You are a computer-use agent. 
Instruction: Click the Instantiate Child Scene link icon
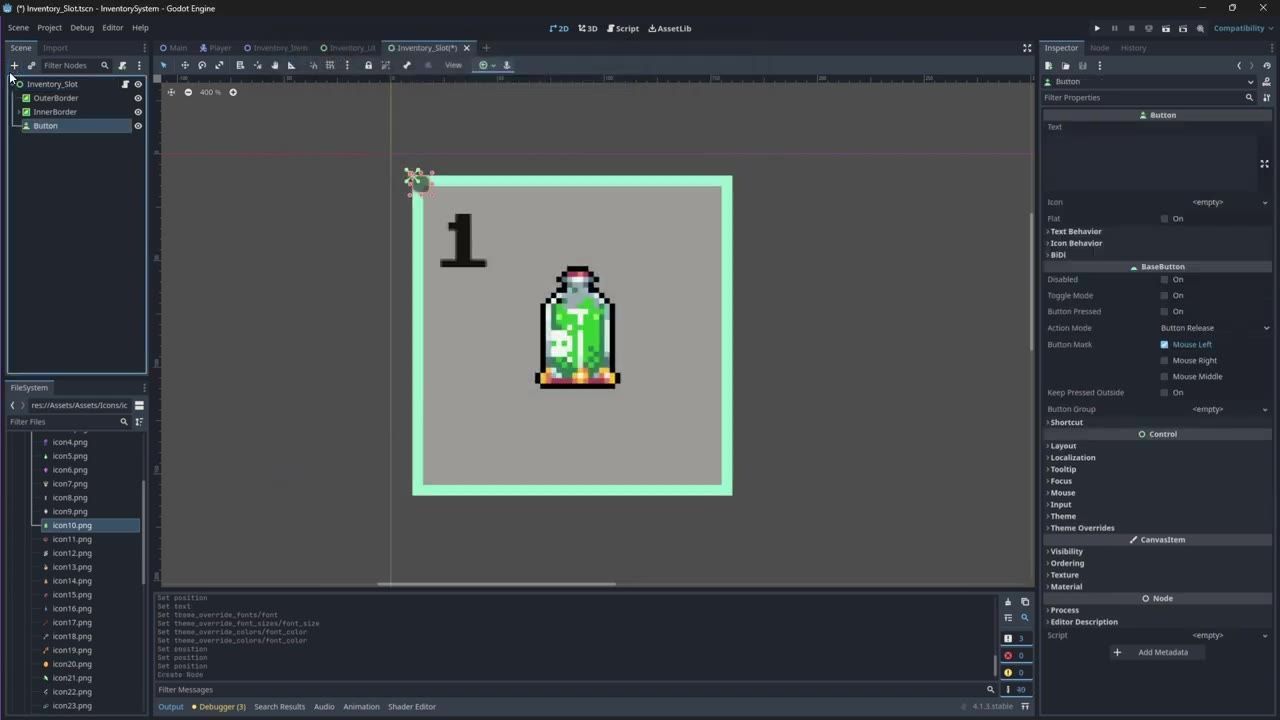coord(31,65)
